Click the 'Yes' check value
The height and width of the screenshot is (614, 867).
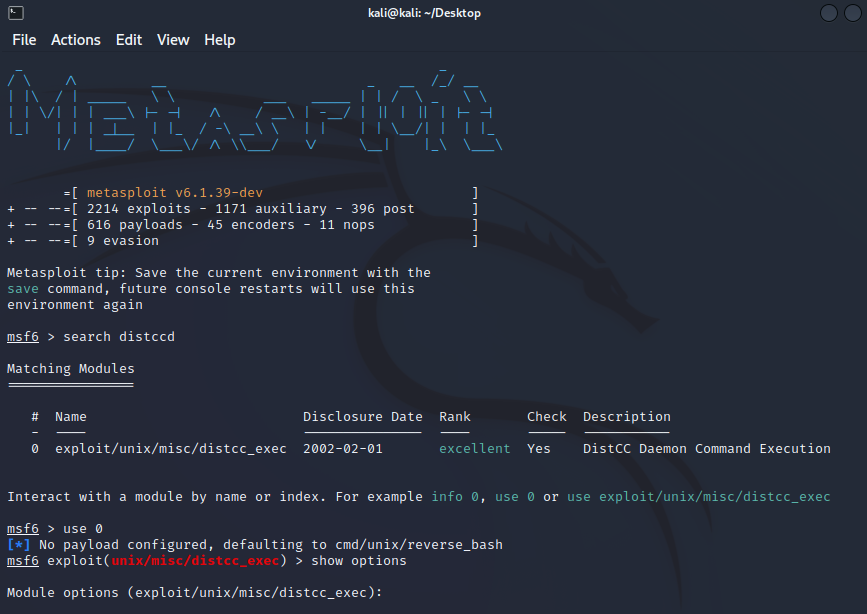[539, 449]
